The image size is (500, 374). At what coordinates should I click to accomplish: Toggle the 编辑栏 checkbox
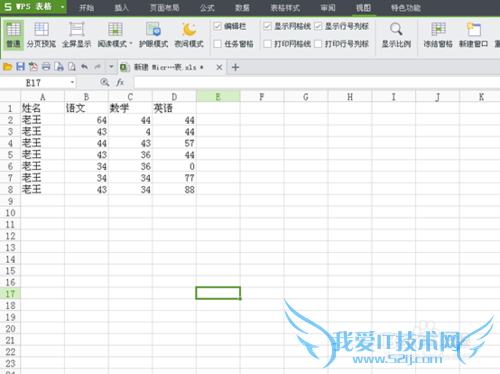[217, 26]
